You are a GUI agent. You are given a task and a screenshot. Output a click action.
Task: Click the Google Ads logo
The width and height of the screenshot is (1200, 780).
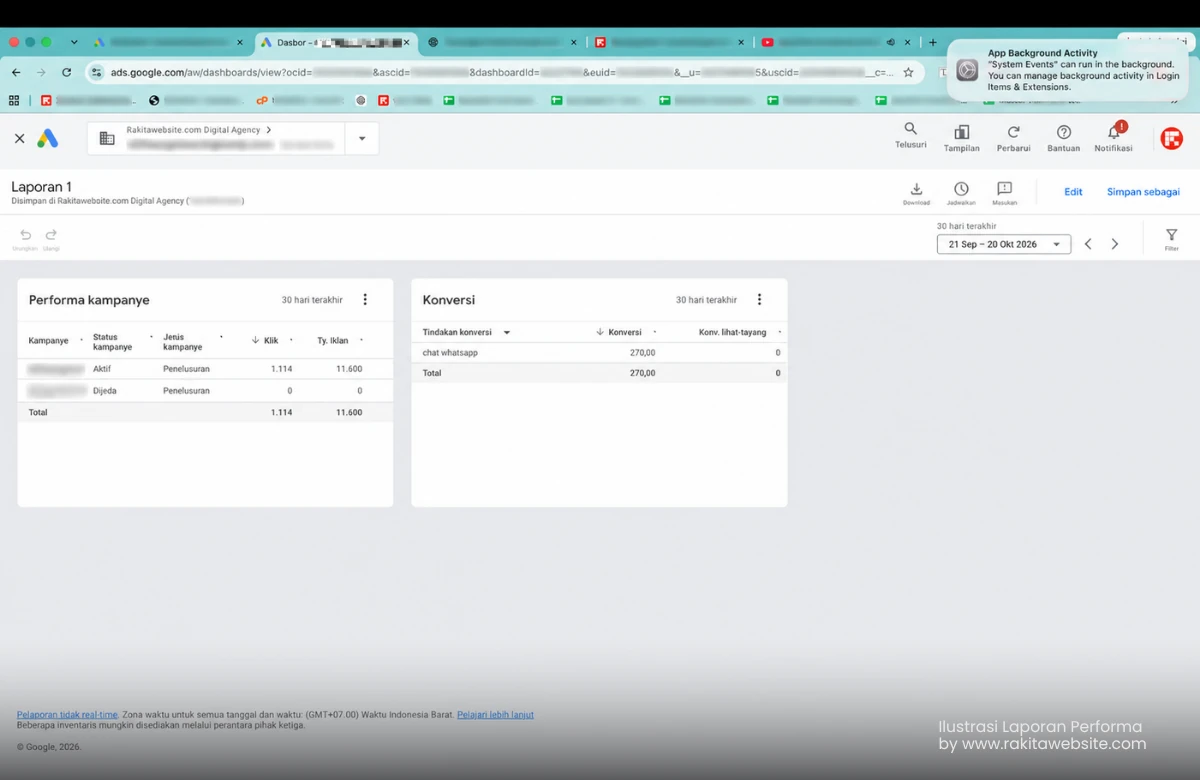pos(47,139)
